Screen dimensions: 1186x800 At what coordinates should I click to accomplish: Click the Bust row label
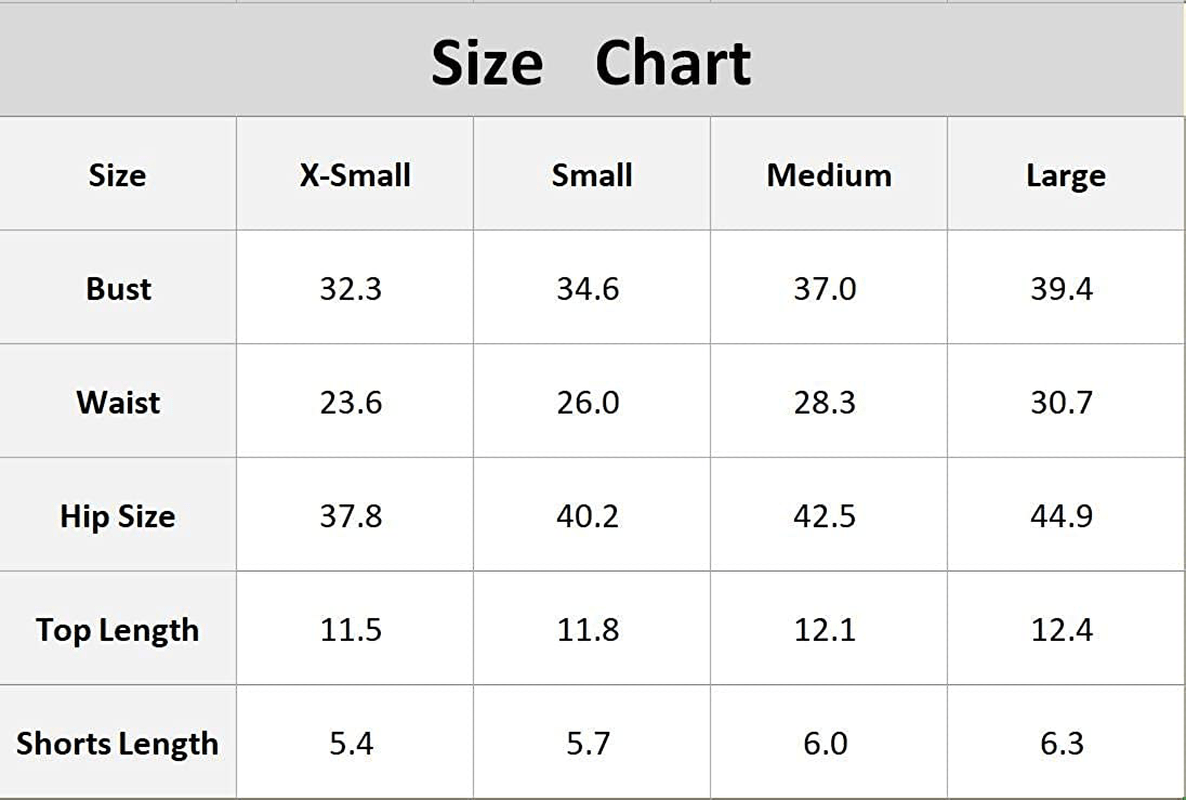118,289
